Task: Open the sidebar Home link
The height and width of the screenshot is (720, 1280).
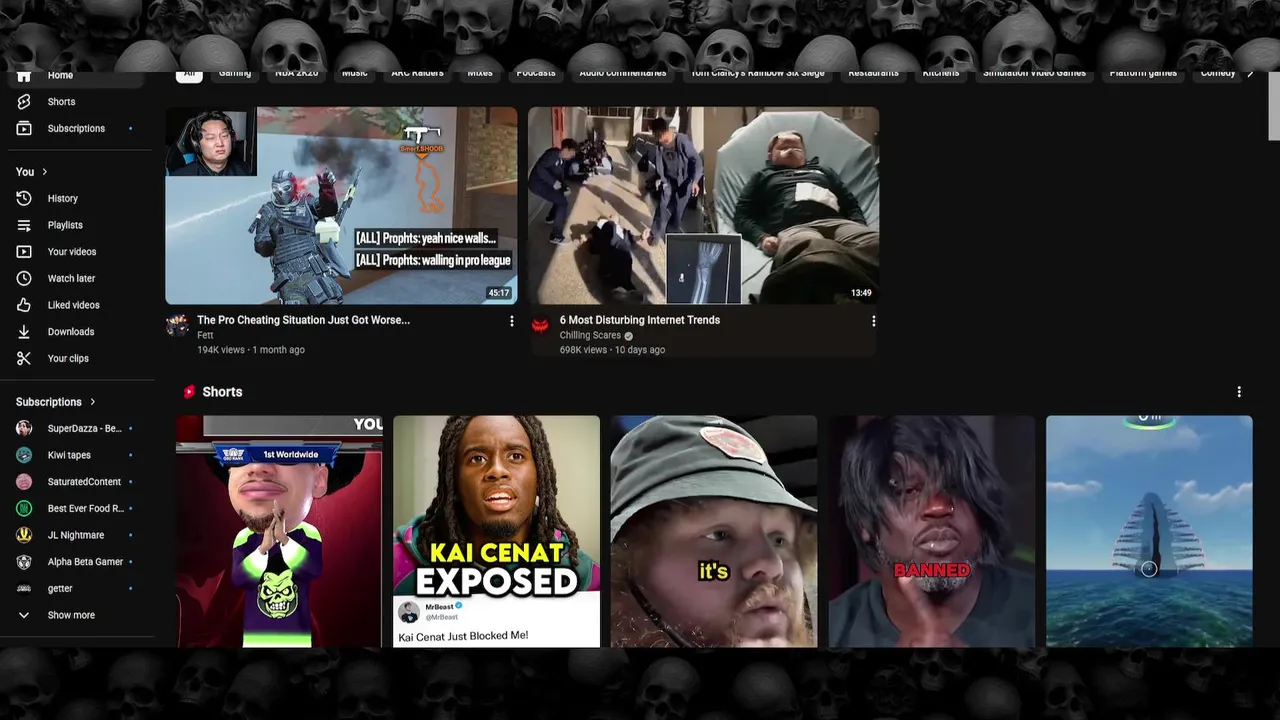Action: pos(61,77)
